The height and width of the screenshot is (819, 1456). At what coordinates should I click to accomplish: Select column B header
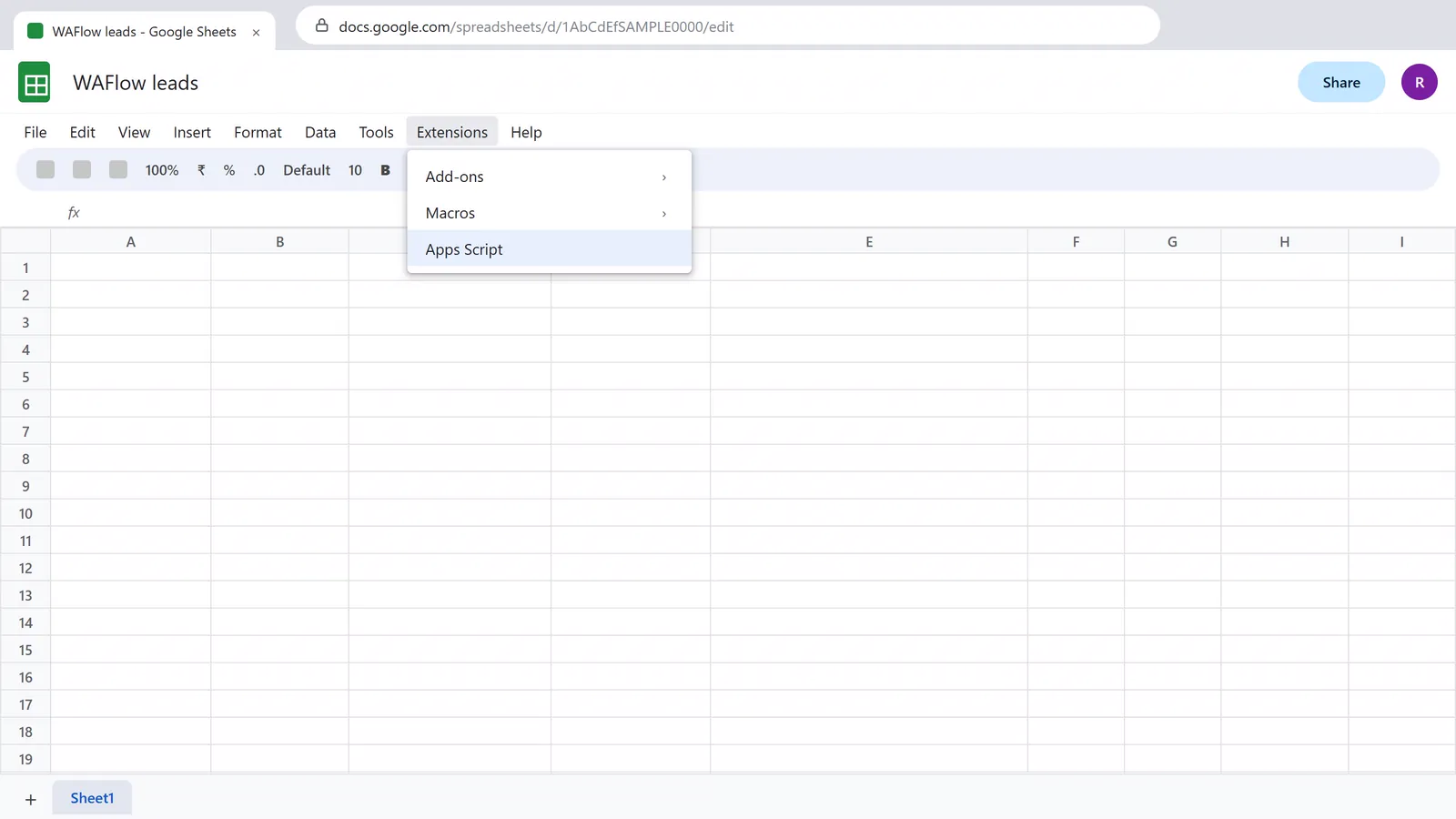pos(280,241)
